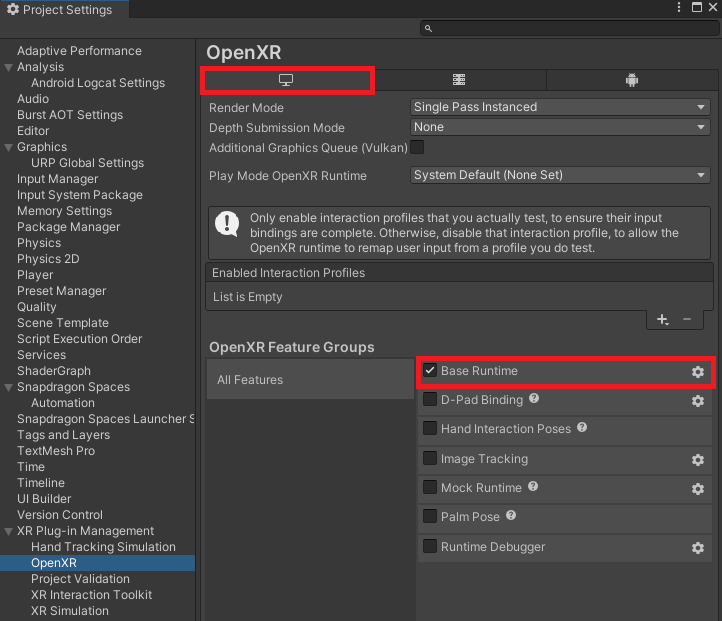Focus the settings search field
The image size is (722, 621).
569,29
